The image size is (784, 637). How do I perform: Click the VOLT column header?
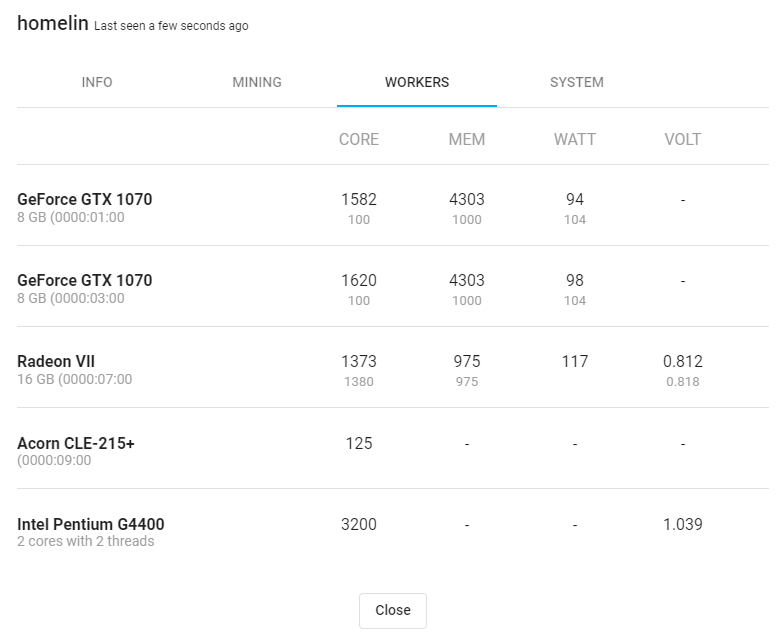pos(682,140)
